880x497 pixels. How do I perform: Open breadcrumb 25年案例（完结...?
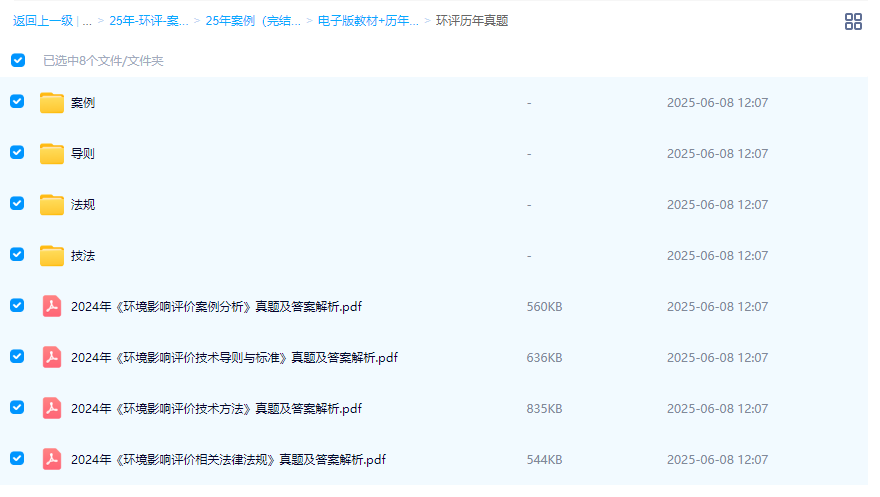[x=253, y=21]
